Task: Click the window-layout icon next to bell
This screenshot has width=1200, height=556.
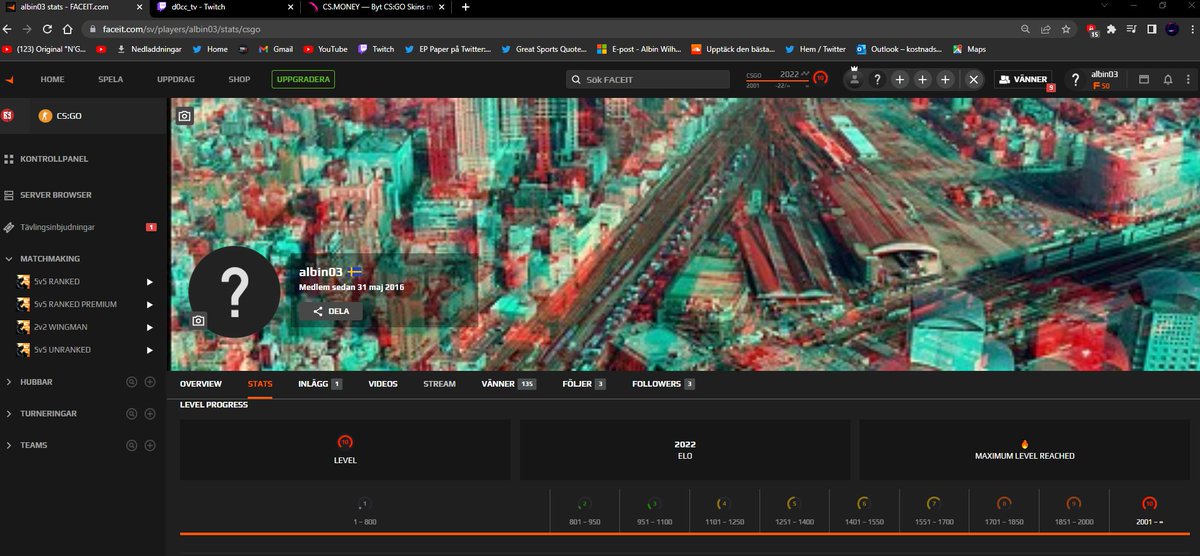Action: [1144, 80]
